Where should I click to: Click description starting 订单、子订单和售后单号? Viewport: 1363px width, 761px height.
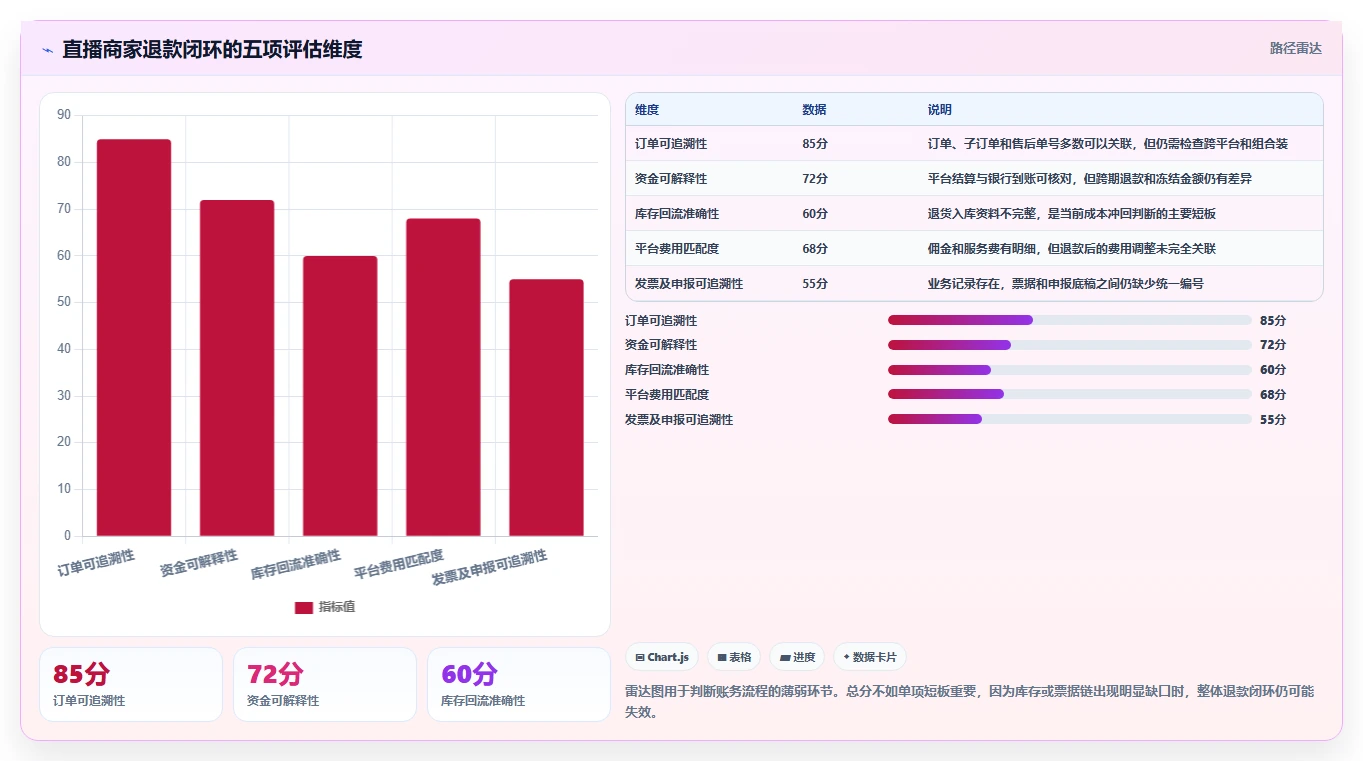(1108, 144)
